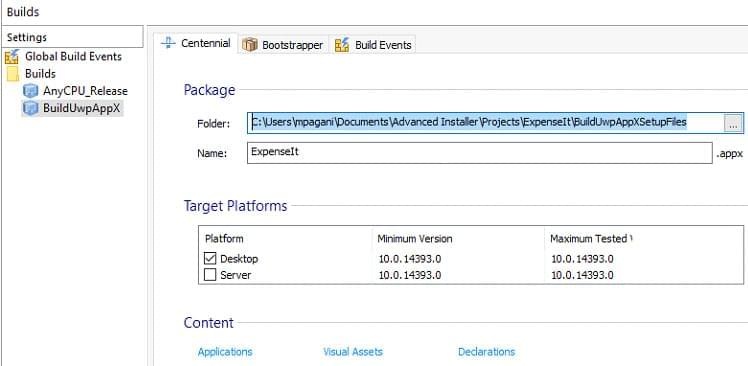Click the Bootstrapper package icon

tap(249, 45)
